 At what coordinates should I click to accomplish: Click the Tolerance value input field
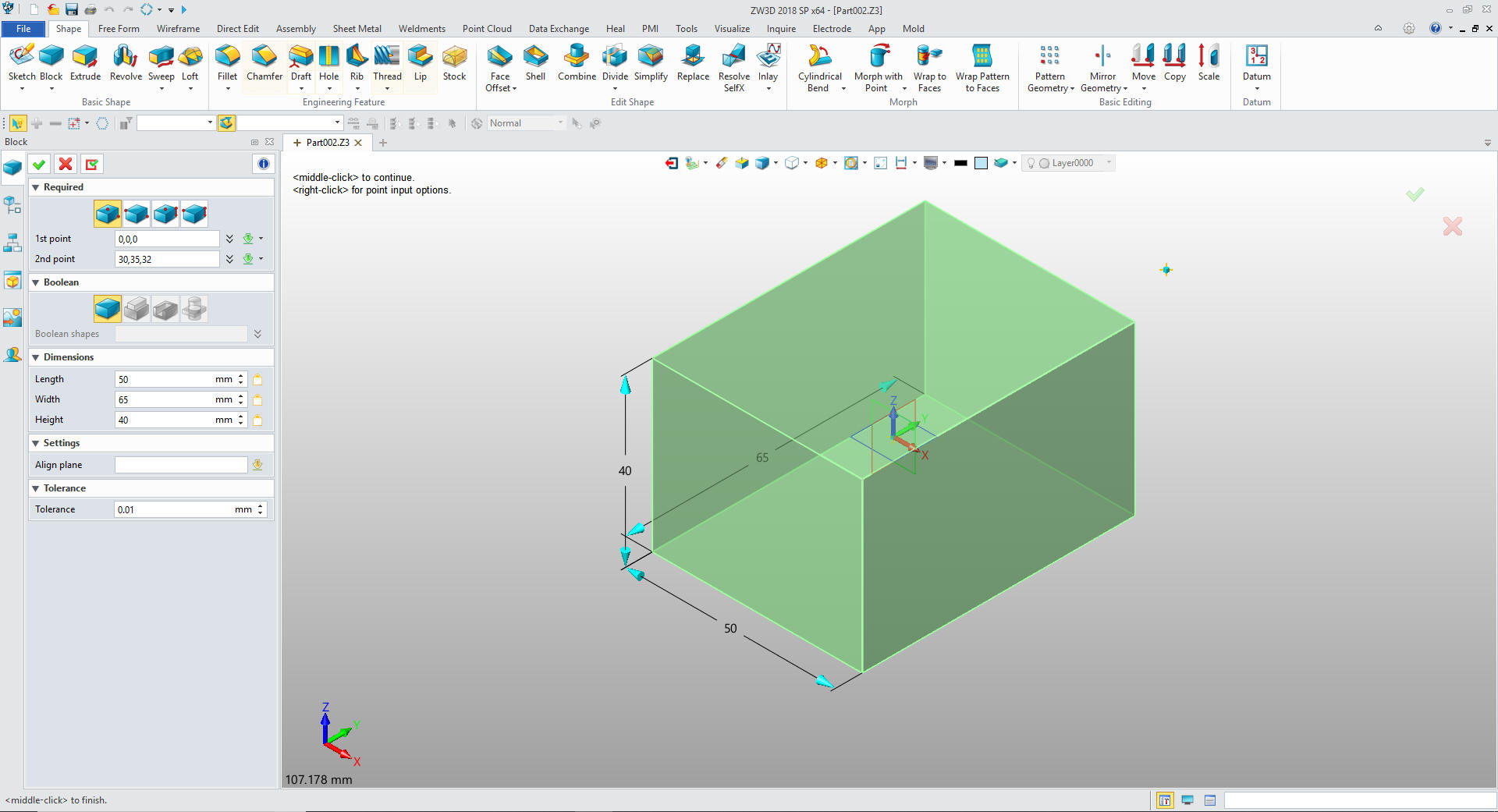[x=173, y=509]
